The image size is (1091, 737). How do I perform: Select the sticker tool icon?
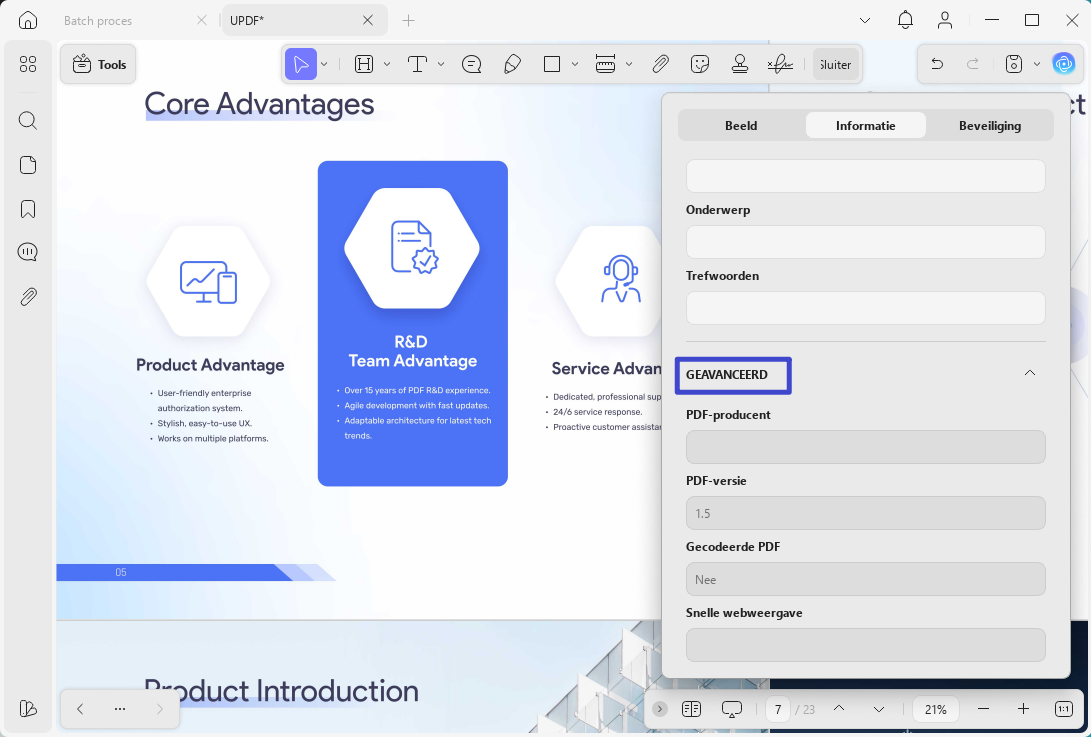point(699,65)
